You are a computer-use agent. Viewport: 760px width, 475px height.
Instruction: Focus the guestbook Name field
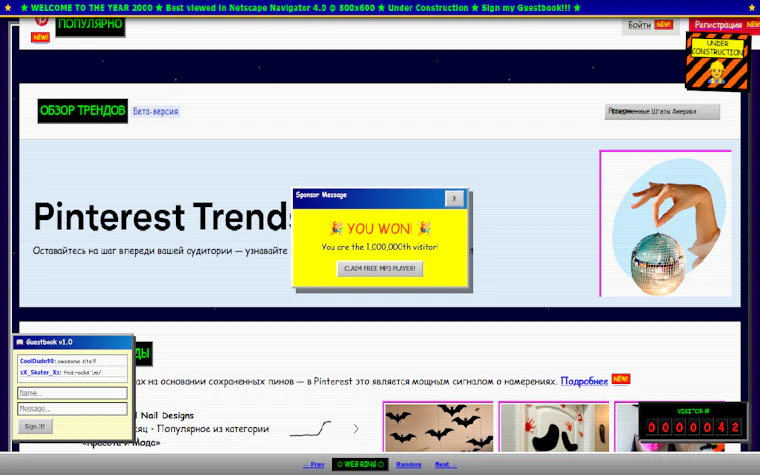tap(72, 393)
